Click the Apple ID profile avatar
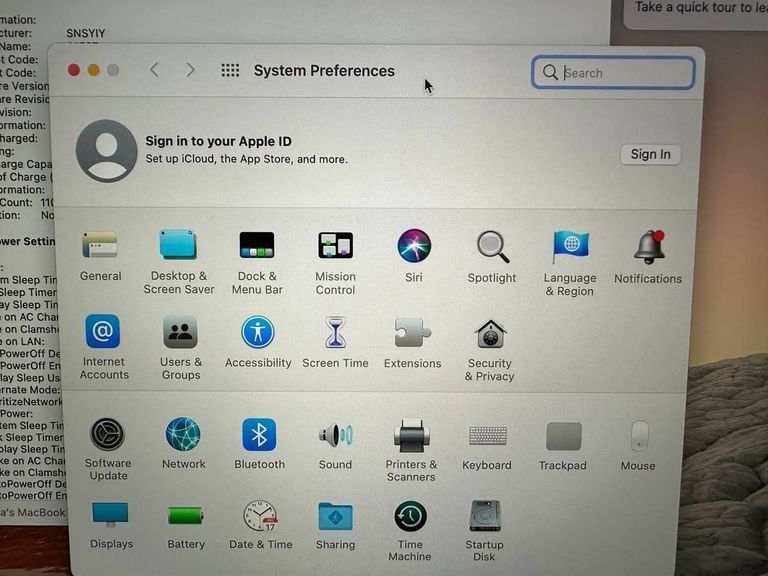Image resolution: width=768 pixels, height=576 pixels. 107,151
